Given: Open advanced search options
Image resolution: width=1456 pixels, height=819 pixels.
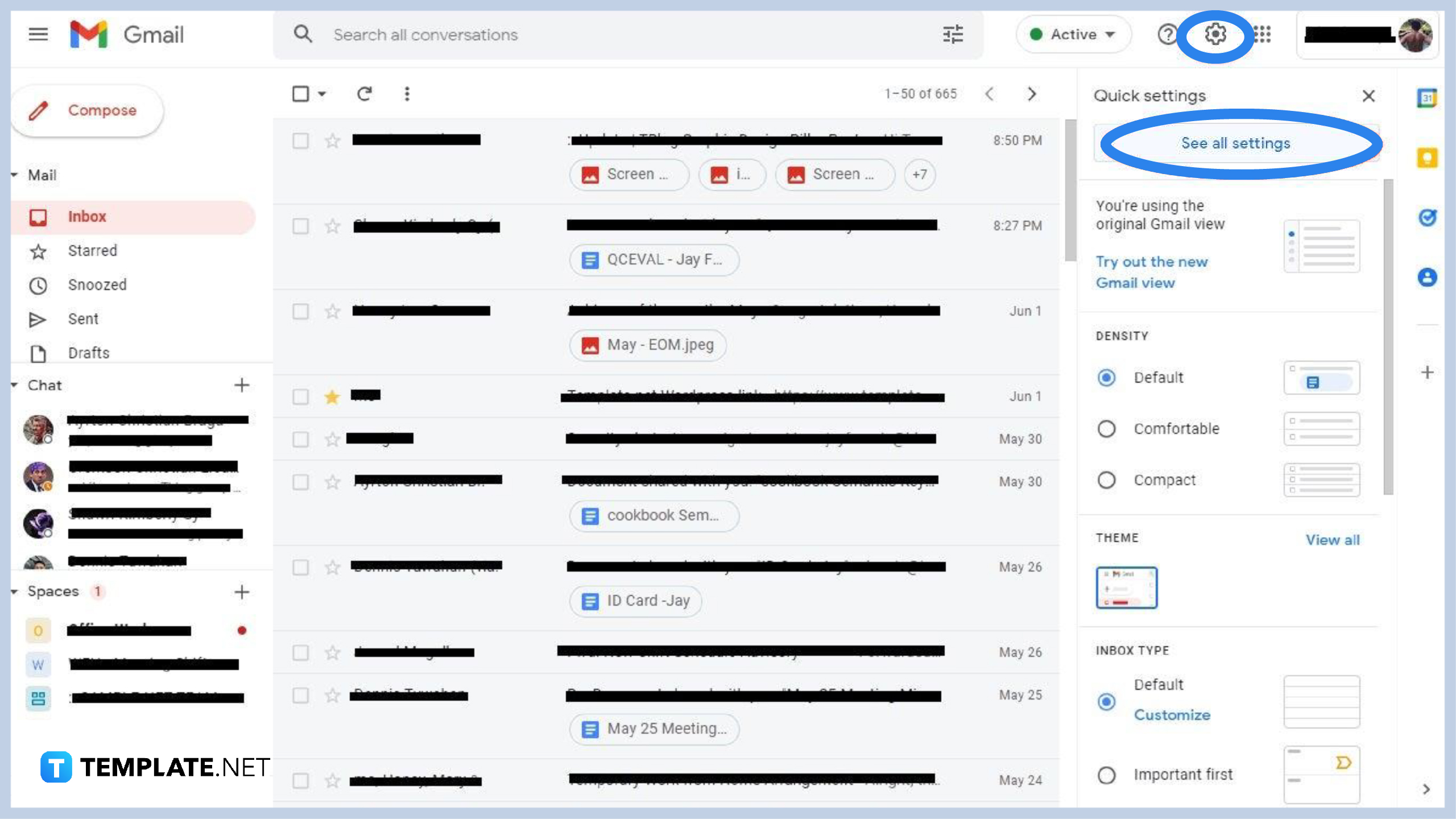Looking at the screenshot, I should [952, 34].
